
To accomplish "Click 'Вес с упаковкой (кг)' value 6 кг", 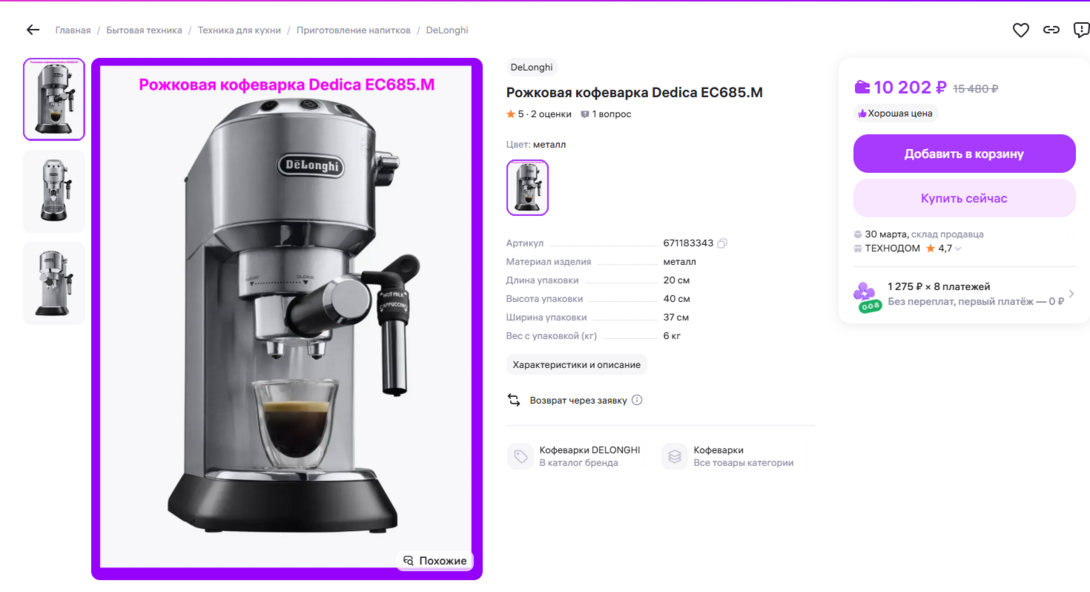I will [x=672, y=336].
